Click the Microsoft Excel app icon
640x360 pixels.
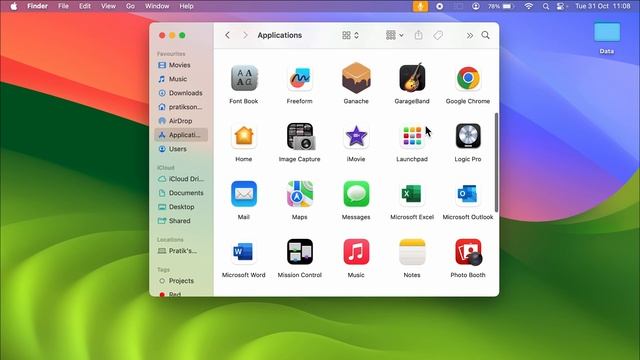(412, 194)
